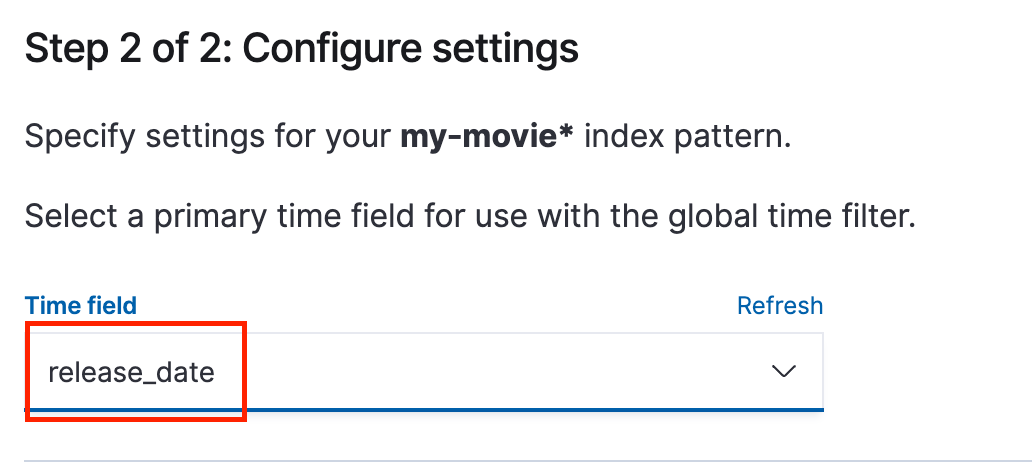The image size is (1032, 470).
Task: Click the Refresh link
Action: [x=779, y=305]
